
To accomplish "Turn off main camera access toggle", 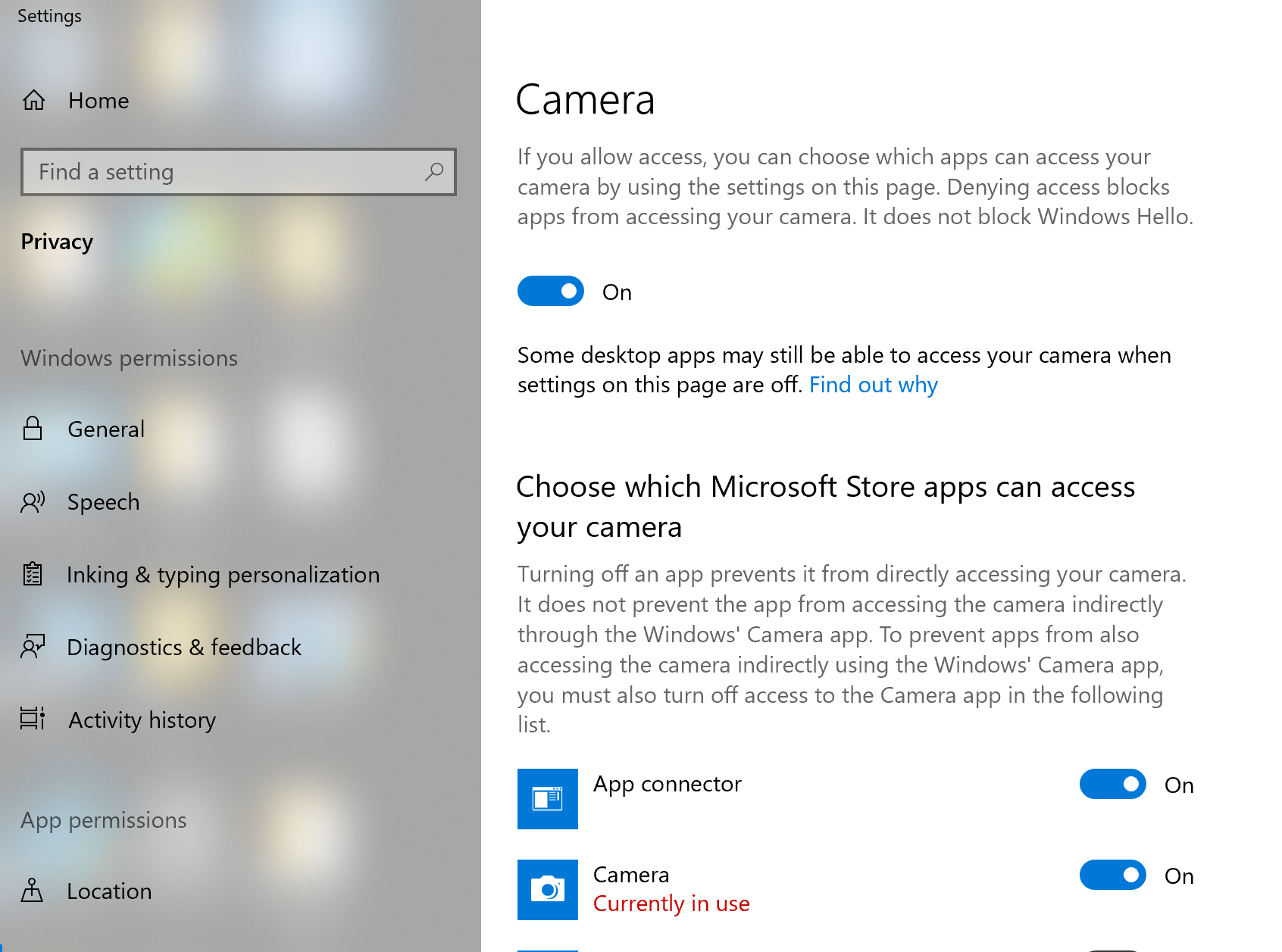I will pos(551,291).
